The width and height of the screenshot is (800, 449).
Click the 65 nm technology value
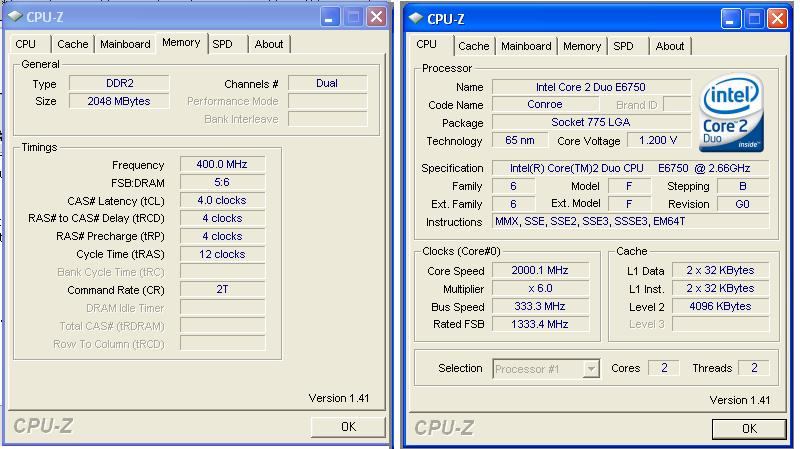[520, 140]
